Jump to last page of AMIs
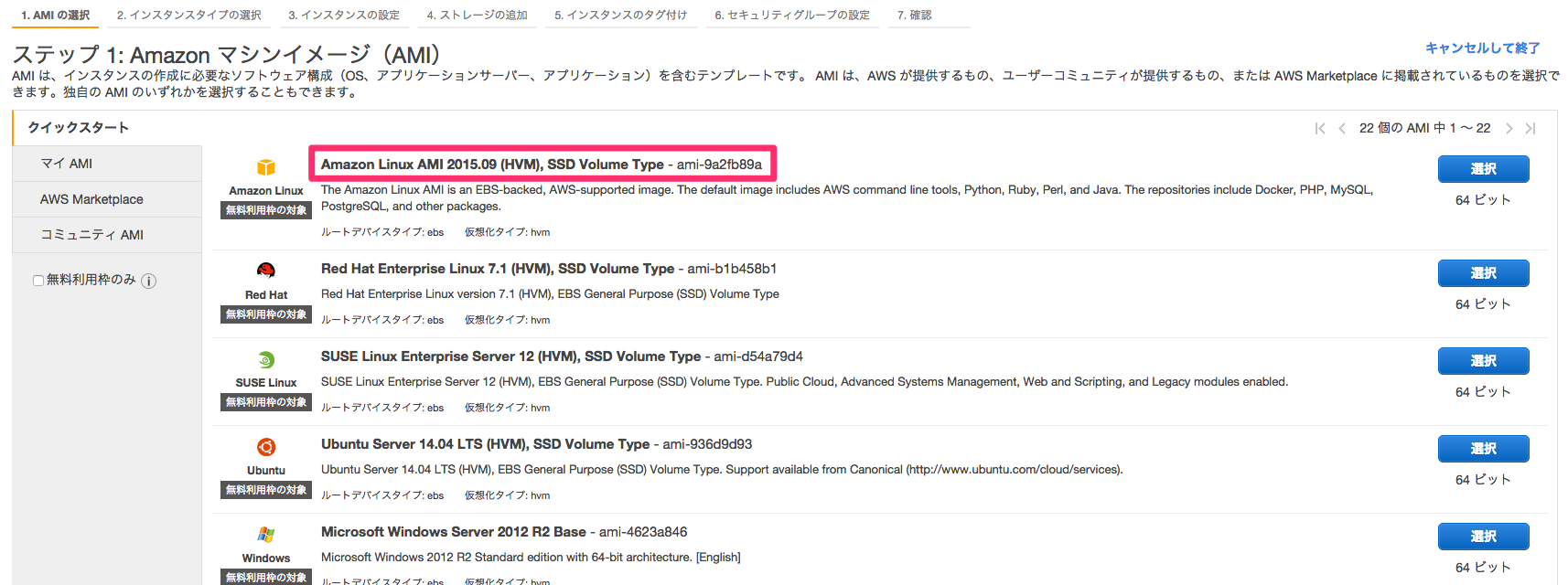 pos(1530,129)
